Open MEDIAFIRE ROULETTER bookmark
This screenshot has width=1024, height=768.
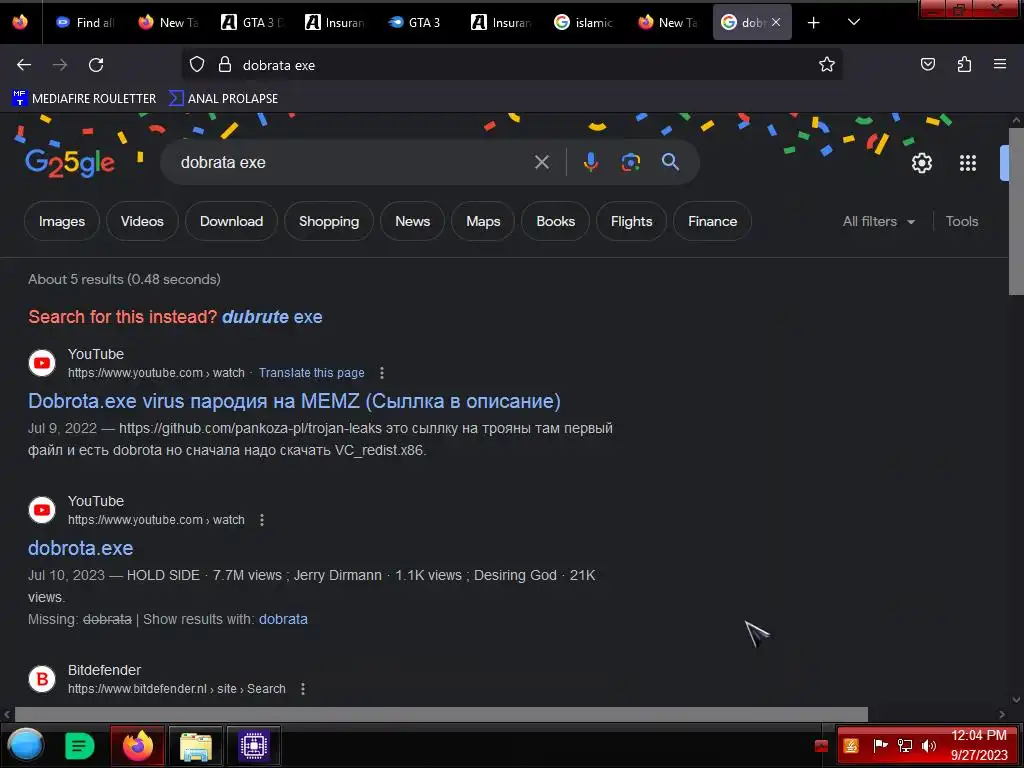pos(84,99)
